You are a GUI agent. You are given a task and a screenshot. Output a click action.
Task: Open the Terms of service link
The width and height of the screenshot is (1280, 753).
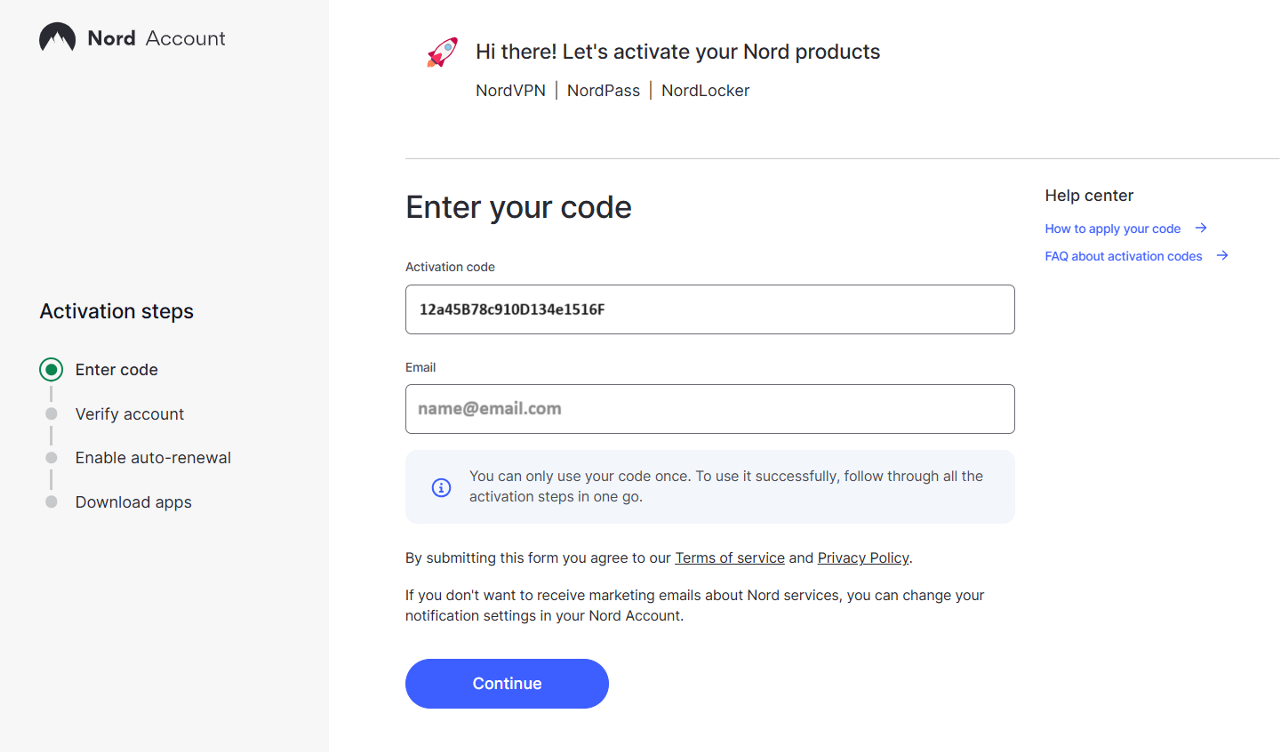click(x=729, y=558)
